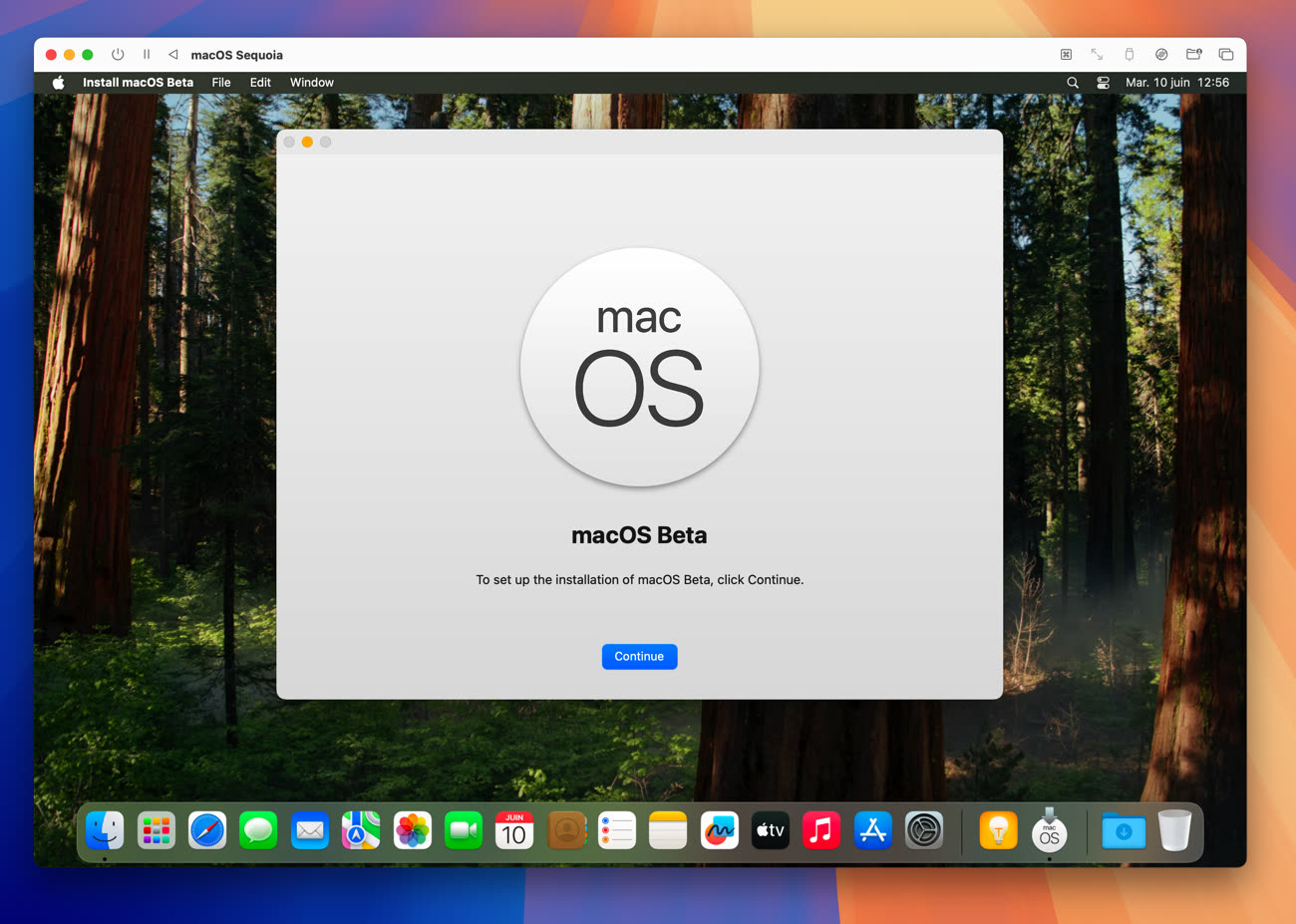
Task: Click the Spotlight search icon in the menu bar
Action: 1073,83
